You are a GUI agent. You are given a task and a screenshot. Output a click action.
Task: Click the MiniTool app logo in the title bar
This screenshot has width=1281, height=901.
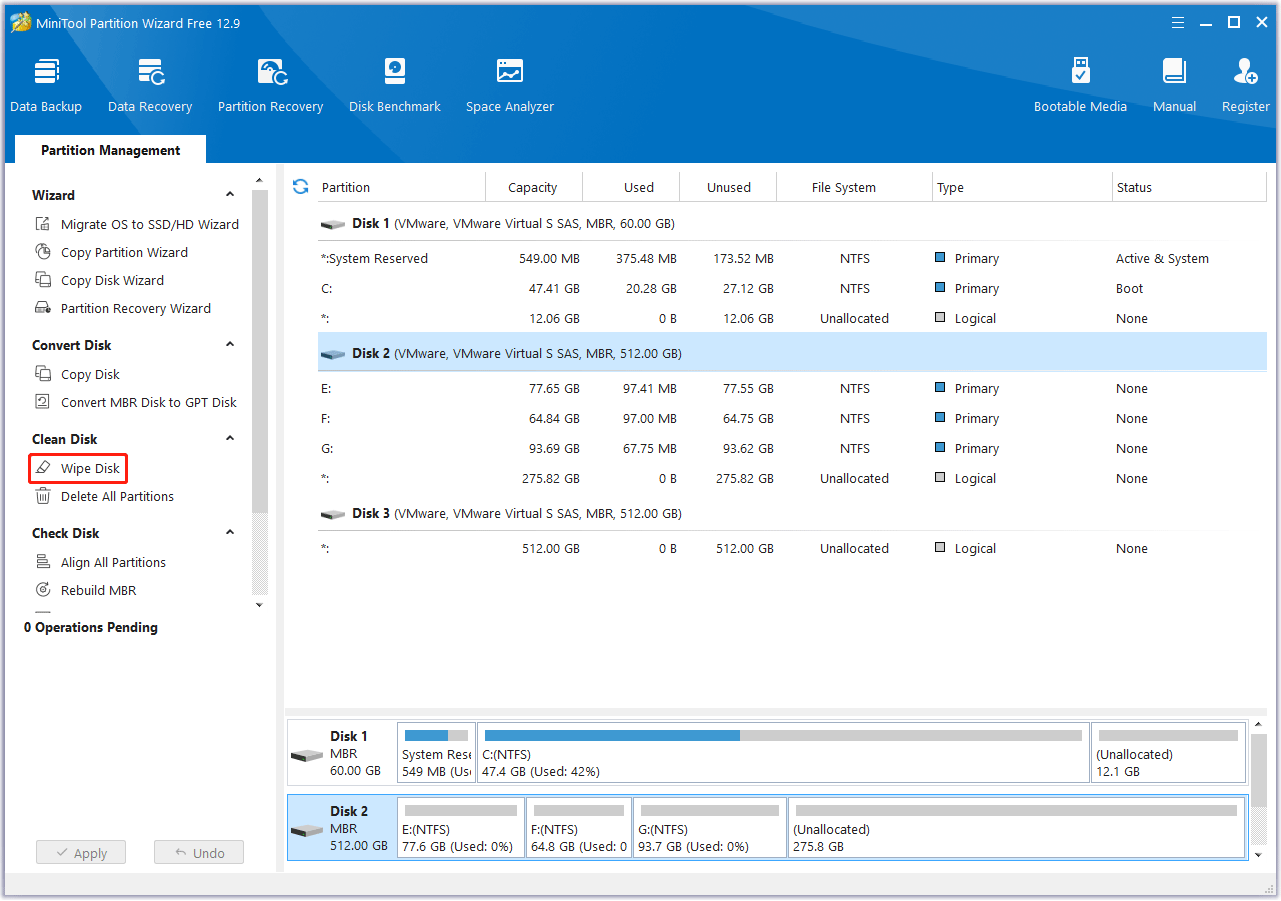click(20, 22)
